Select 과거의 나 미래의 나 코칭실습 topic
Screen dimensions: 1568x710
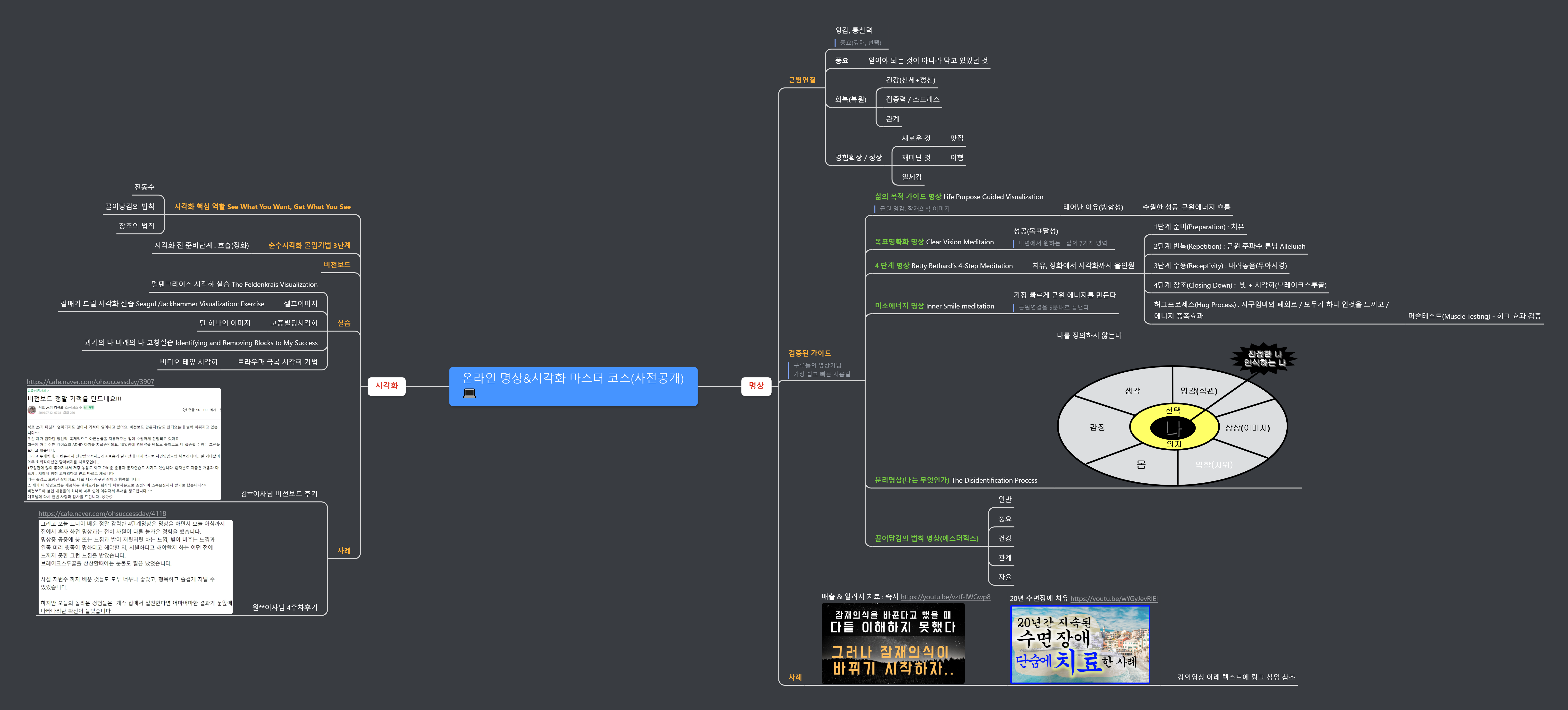tap(201, 343)
